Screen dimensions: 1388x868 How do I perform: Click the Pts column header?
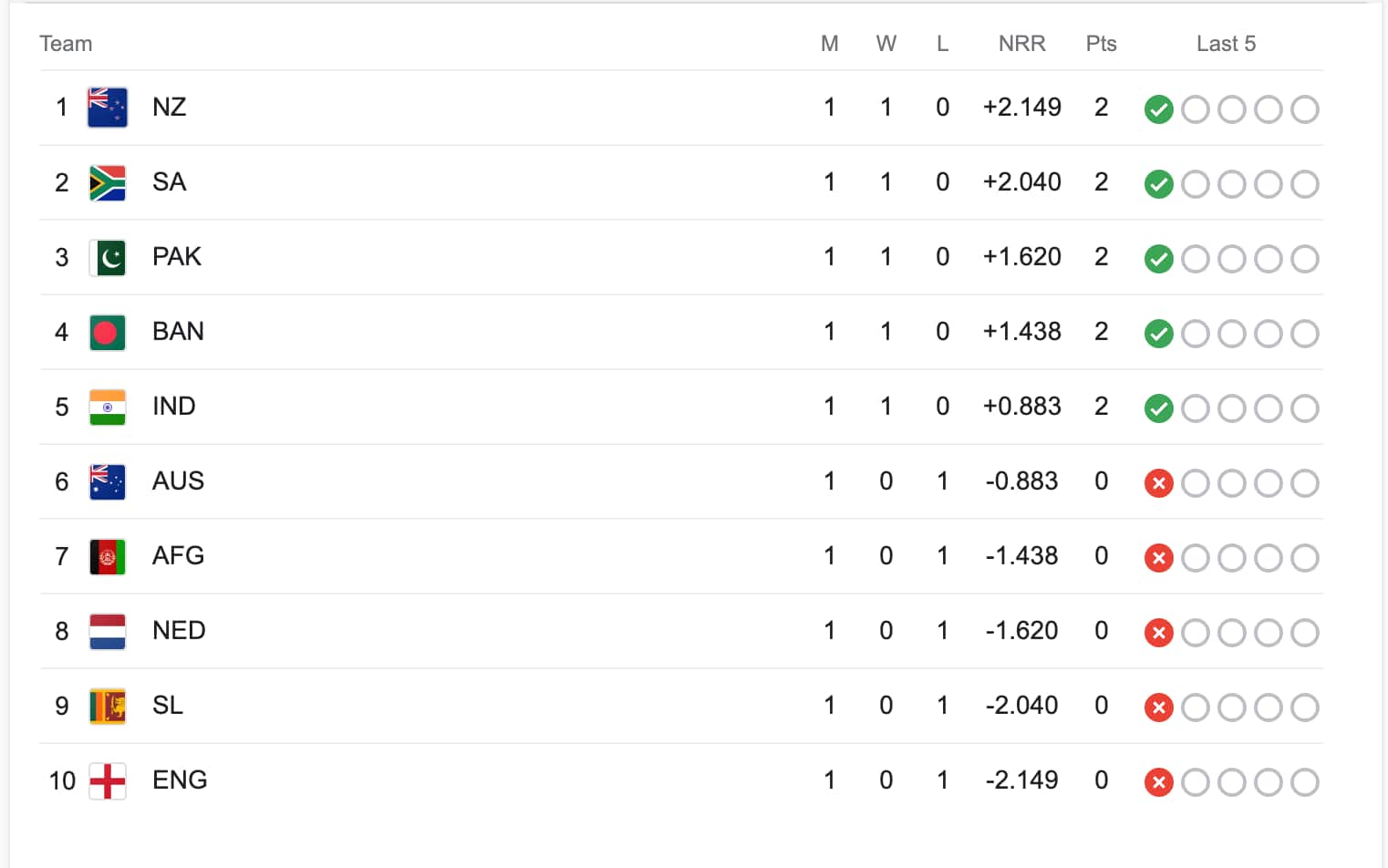click(1101, 44)
